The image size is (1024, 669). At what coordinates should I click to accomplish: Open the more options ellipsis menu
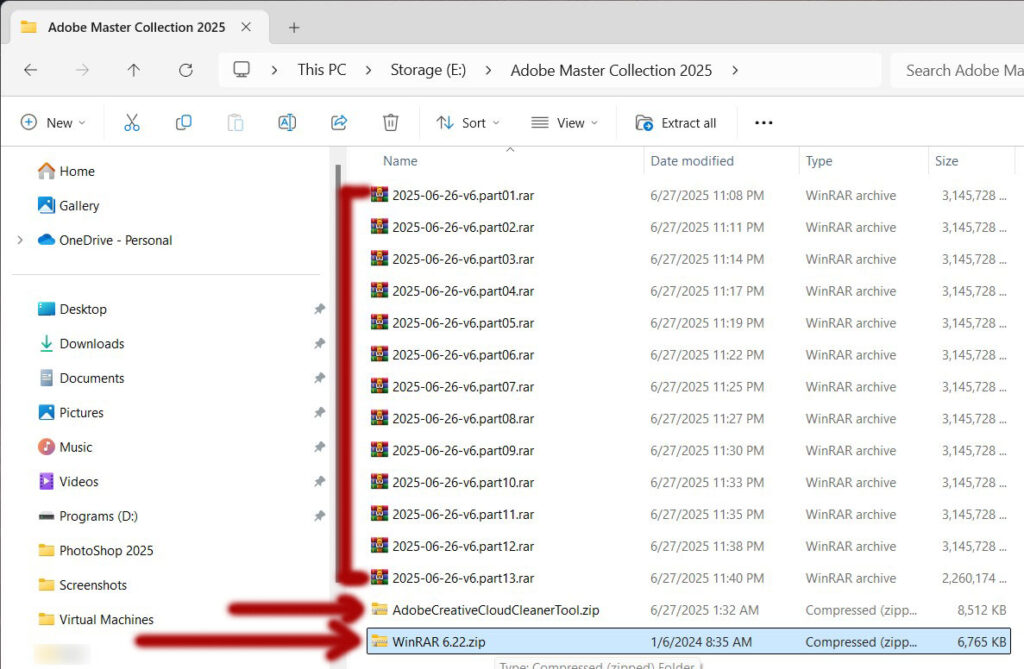tap(763, 123)
